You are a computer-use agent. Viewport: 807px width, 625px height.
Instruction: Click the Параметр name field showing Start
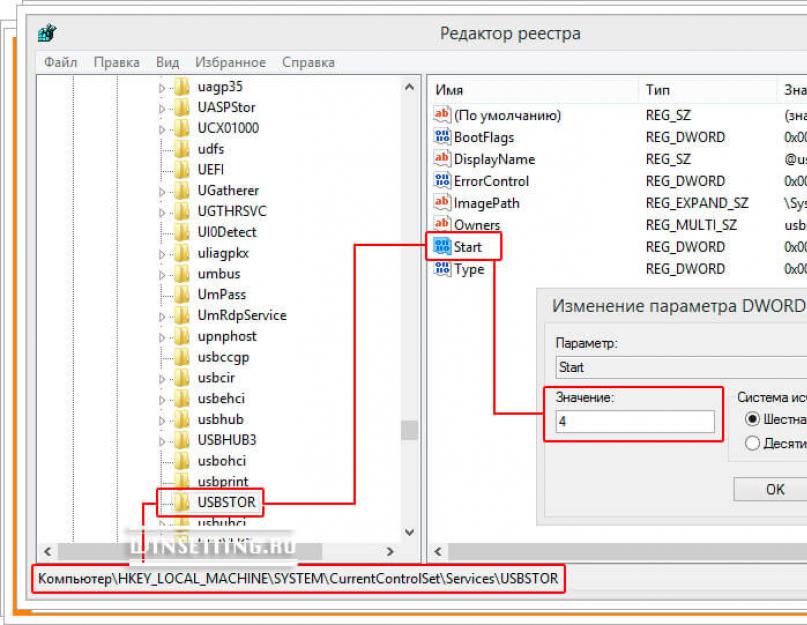tap(681, 367)
